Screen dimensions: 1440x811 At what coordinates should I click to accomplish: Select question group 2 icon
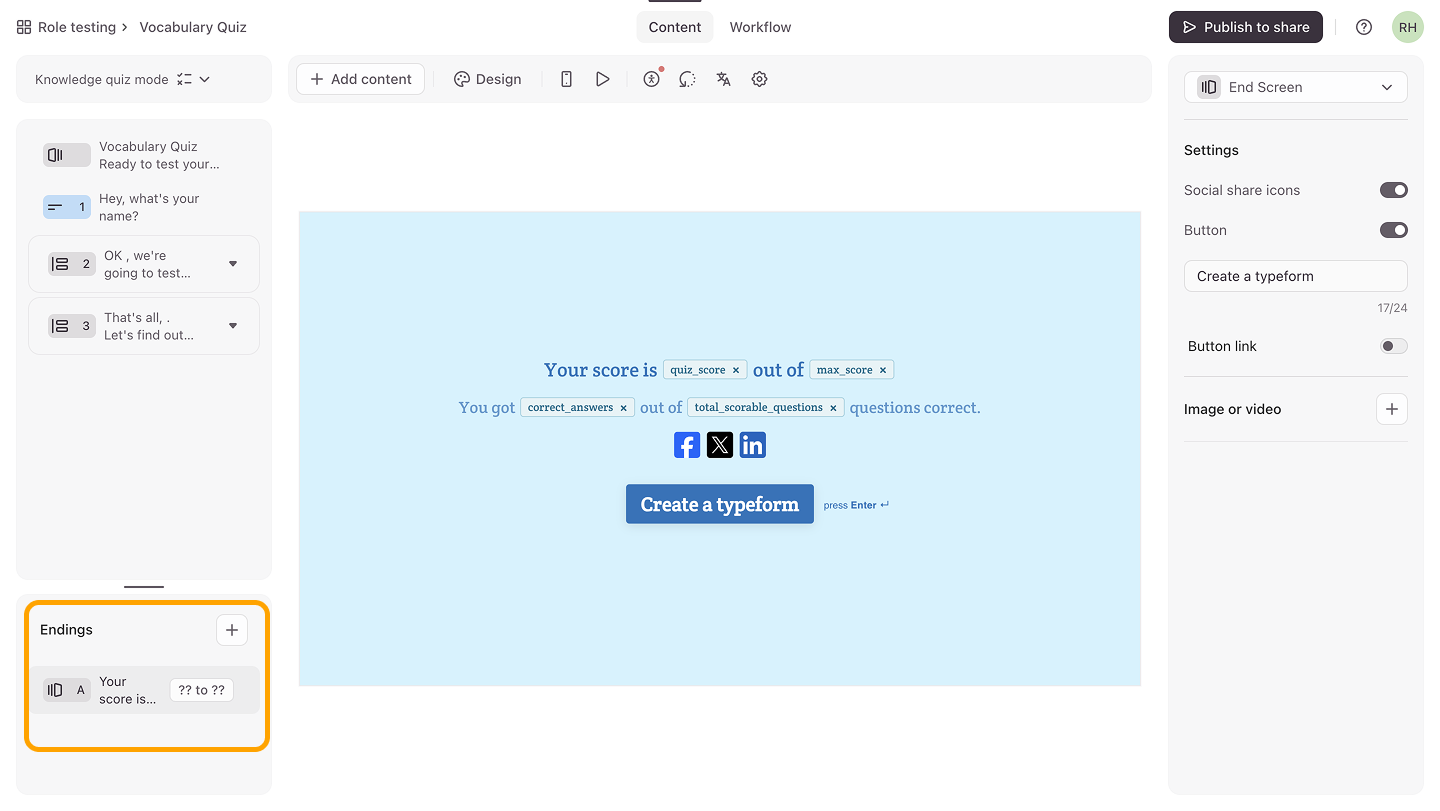coord(71,264)
